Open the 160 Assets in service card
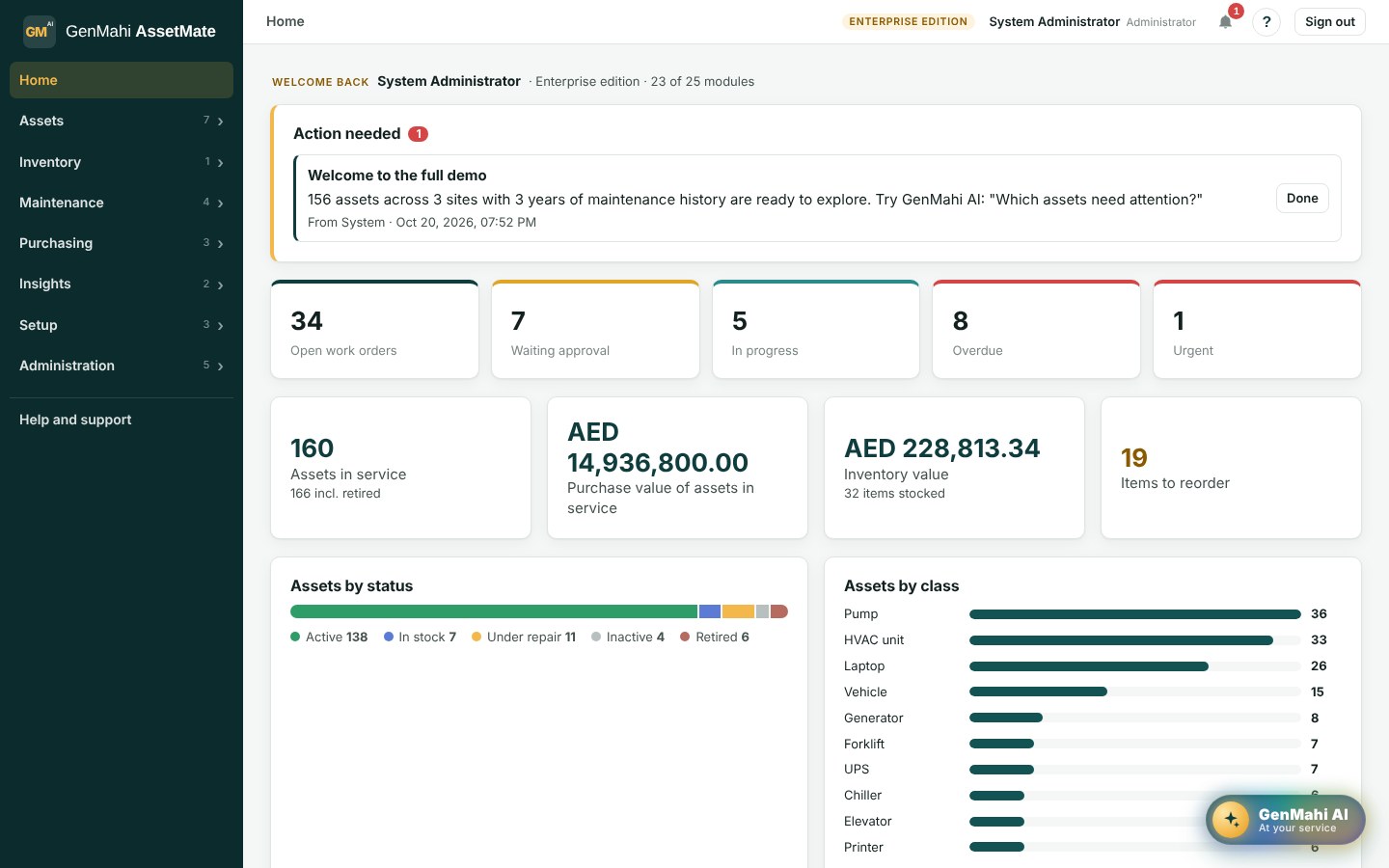Screen dimensions: 1389x868 click(x=401, y=468)
